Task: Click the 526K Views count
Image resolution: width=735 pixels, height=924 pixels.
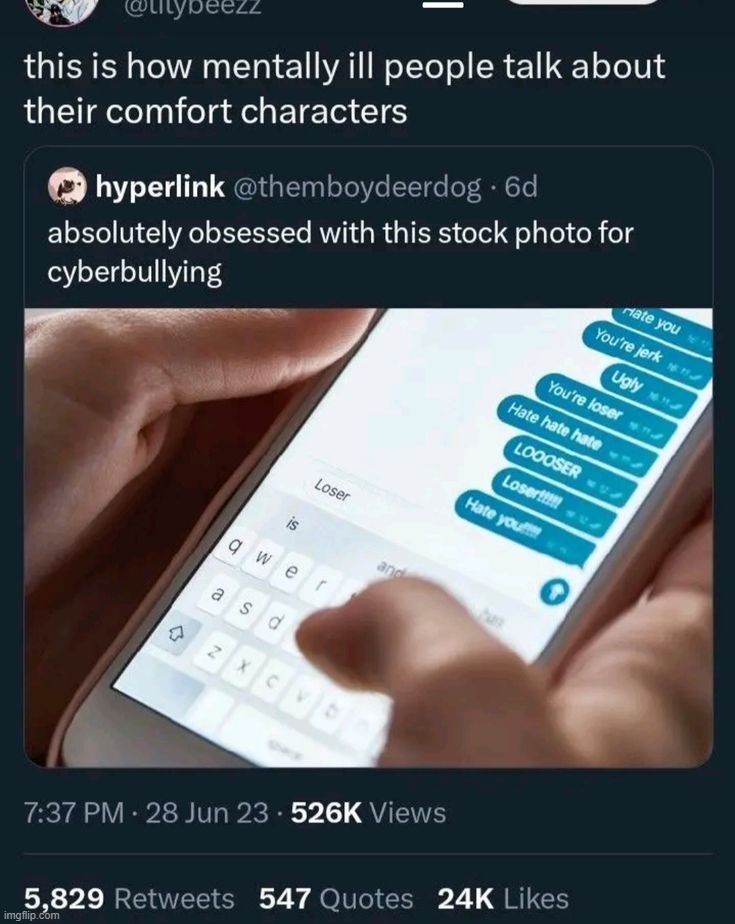Action: pyautogui.click(x=368, y=813)
